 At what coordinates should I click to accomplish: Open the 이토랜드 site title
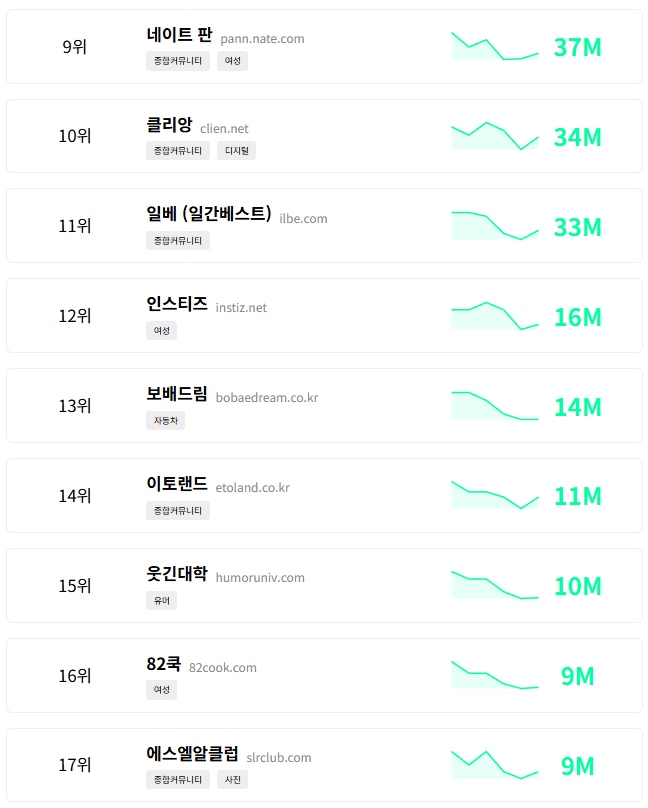click(176, 485)
